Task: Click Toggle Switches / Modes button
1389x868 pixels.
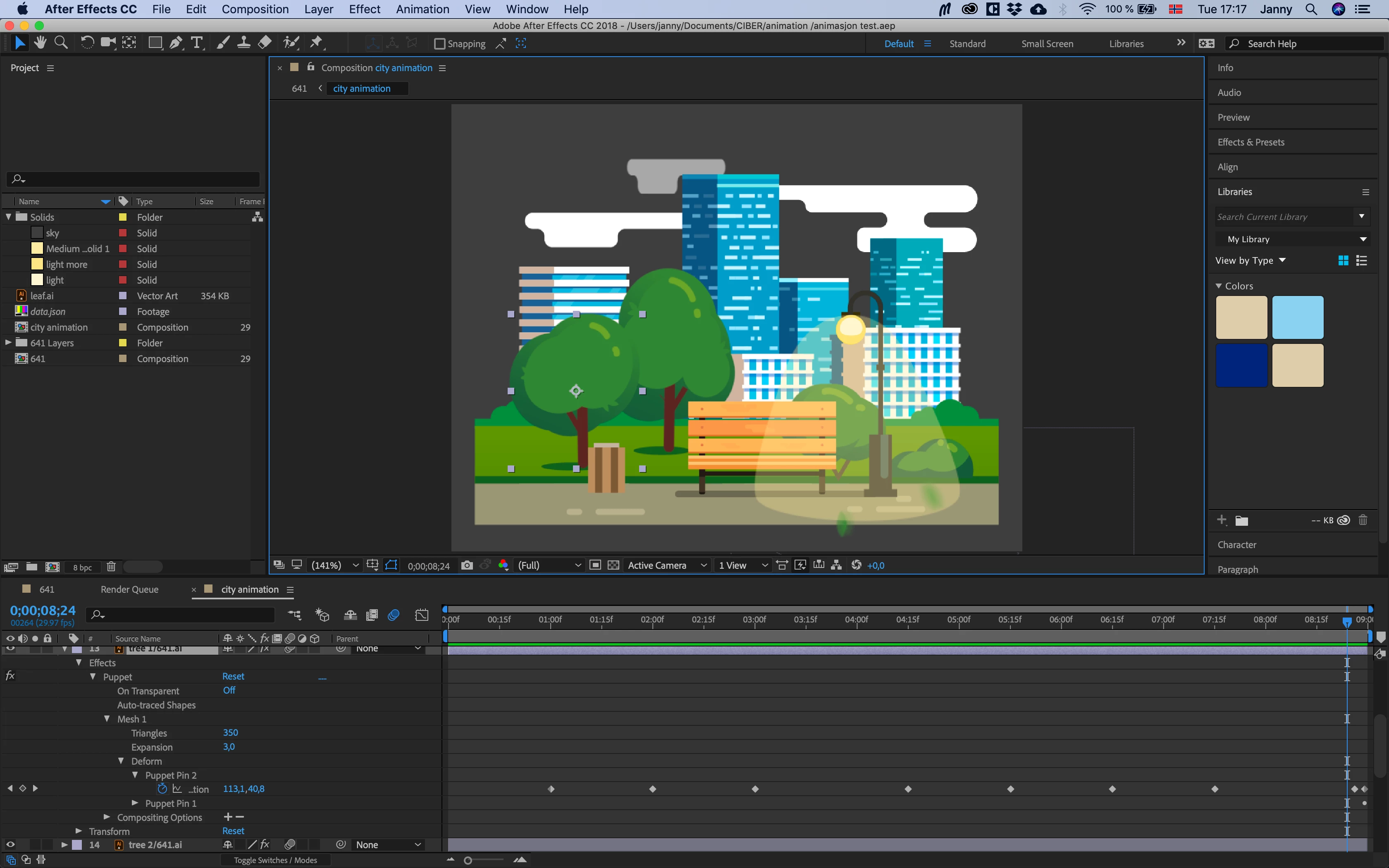Action: click(x=275, y=860)
